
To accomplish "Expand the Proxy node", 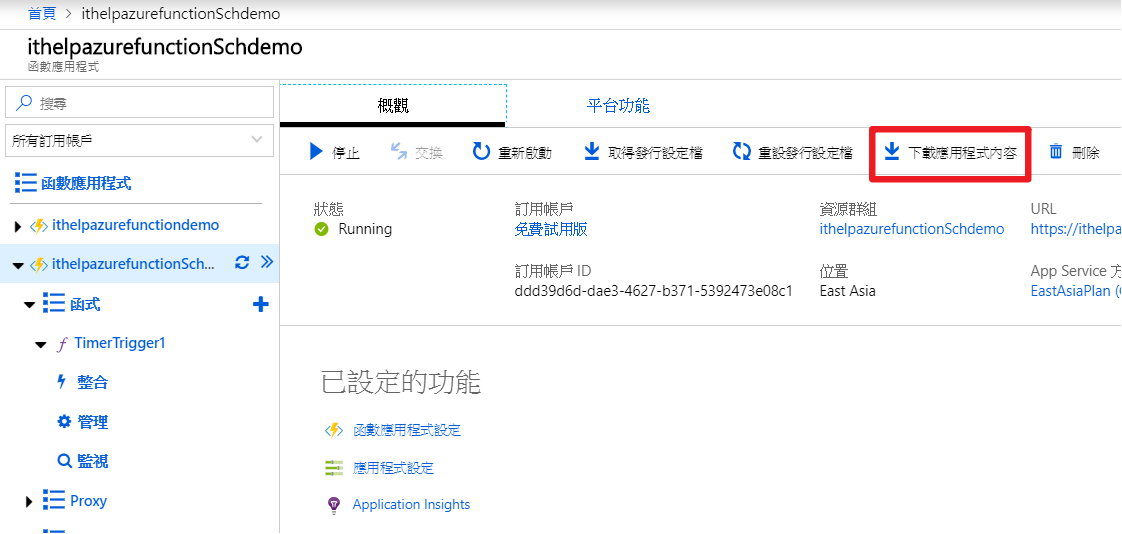I will point(29,502).
